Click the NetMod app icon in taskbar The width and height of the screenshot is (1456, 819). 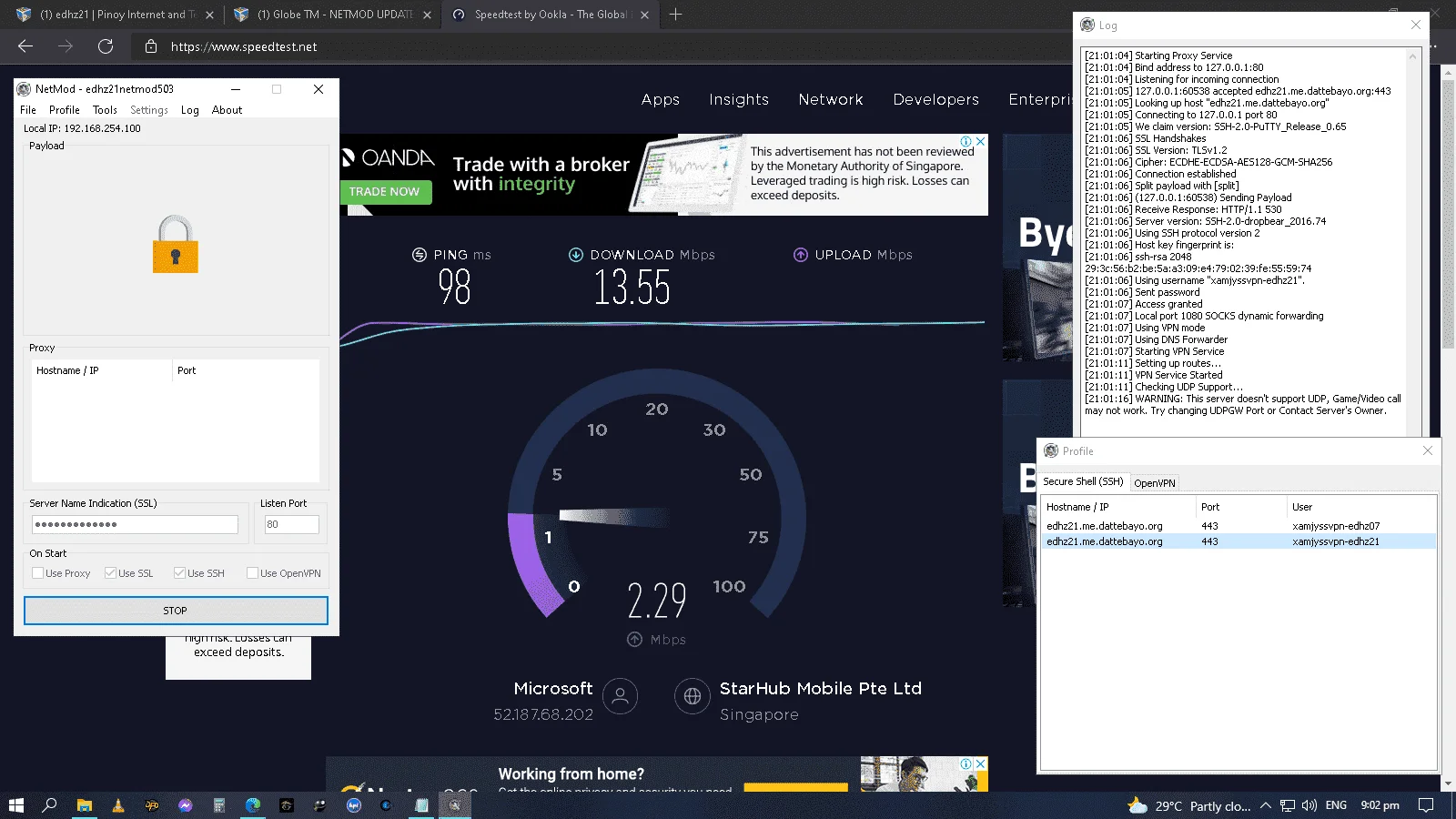coord(455,805)
